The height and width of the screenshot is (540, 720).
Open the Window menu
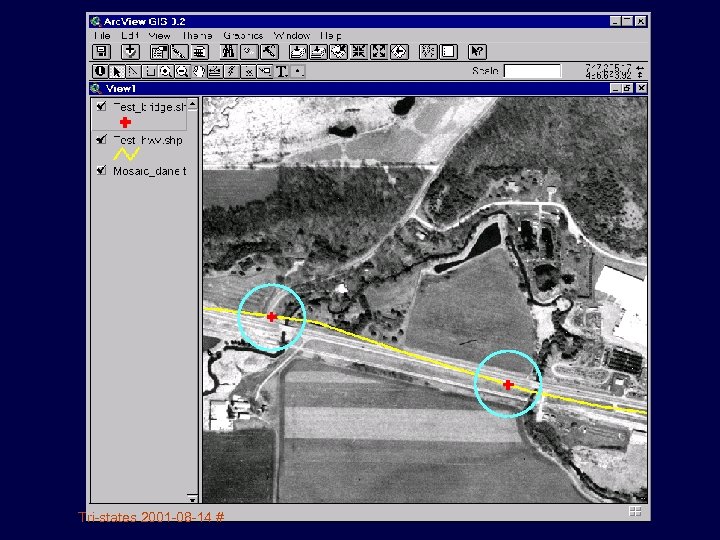pos(292,35)
